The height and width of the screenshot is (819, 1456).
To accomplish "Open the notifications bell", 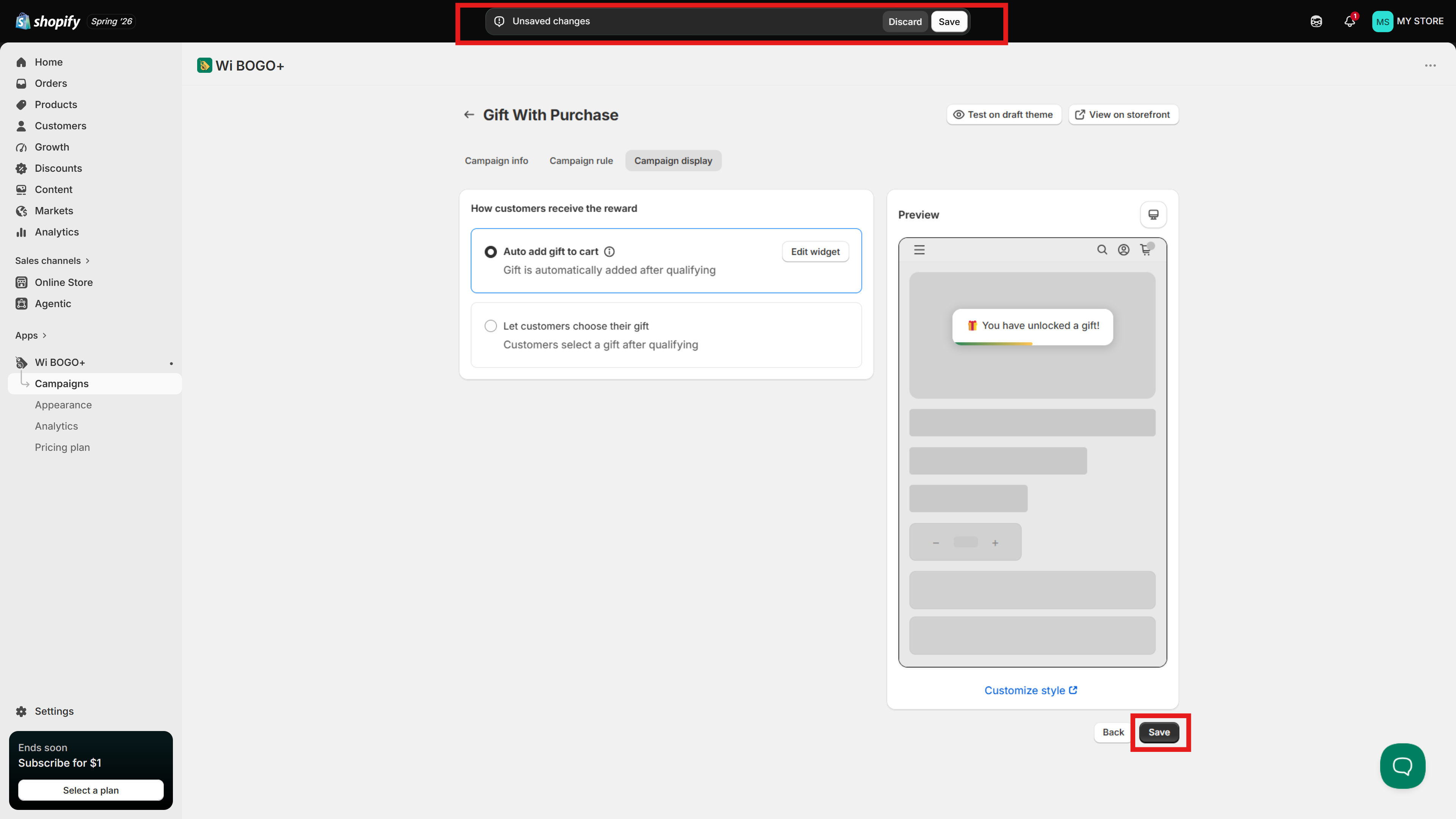I will [x=1350, y=21].
